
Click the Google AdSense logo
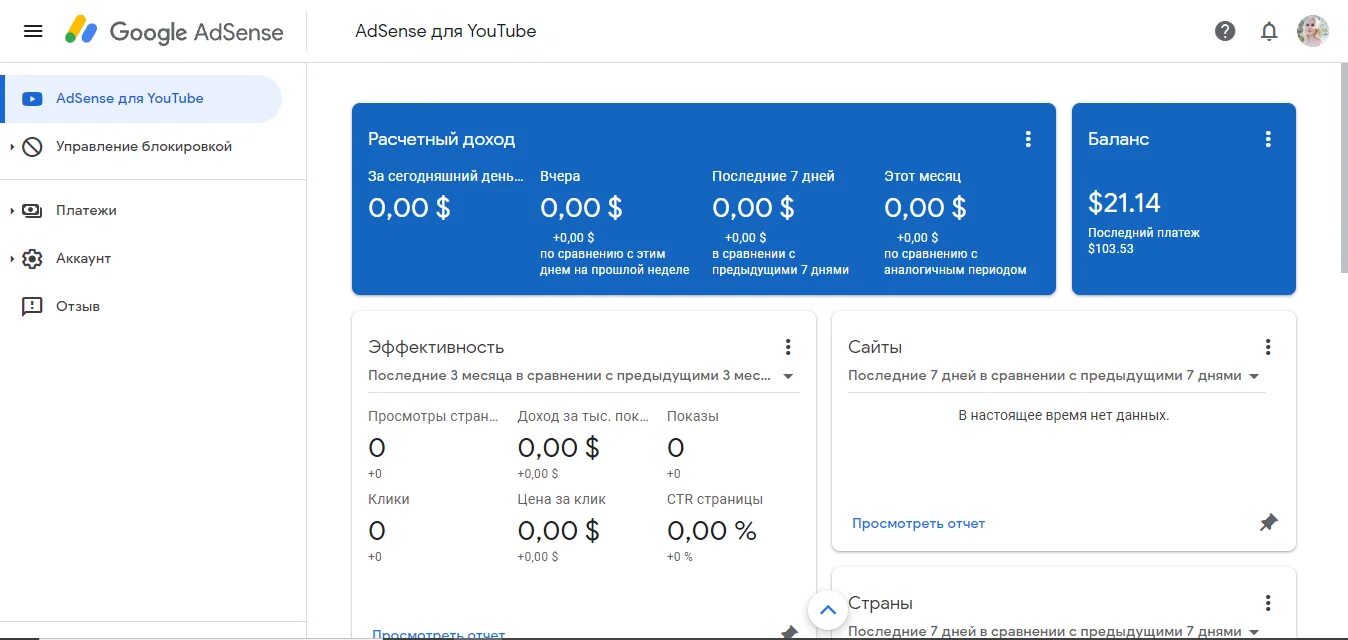pyautogui.click(x=175, y=31)
